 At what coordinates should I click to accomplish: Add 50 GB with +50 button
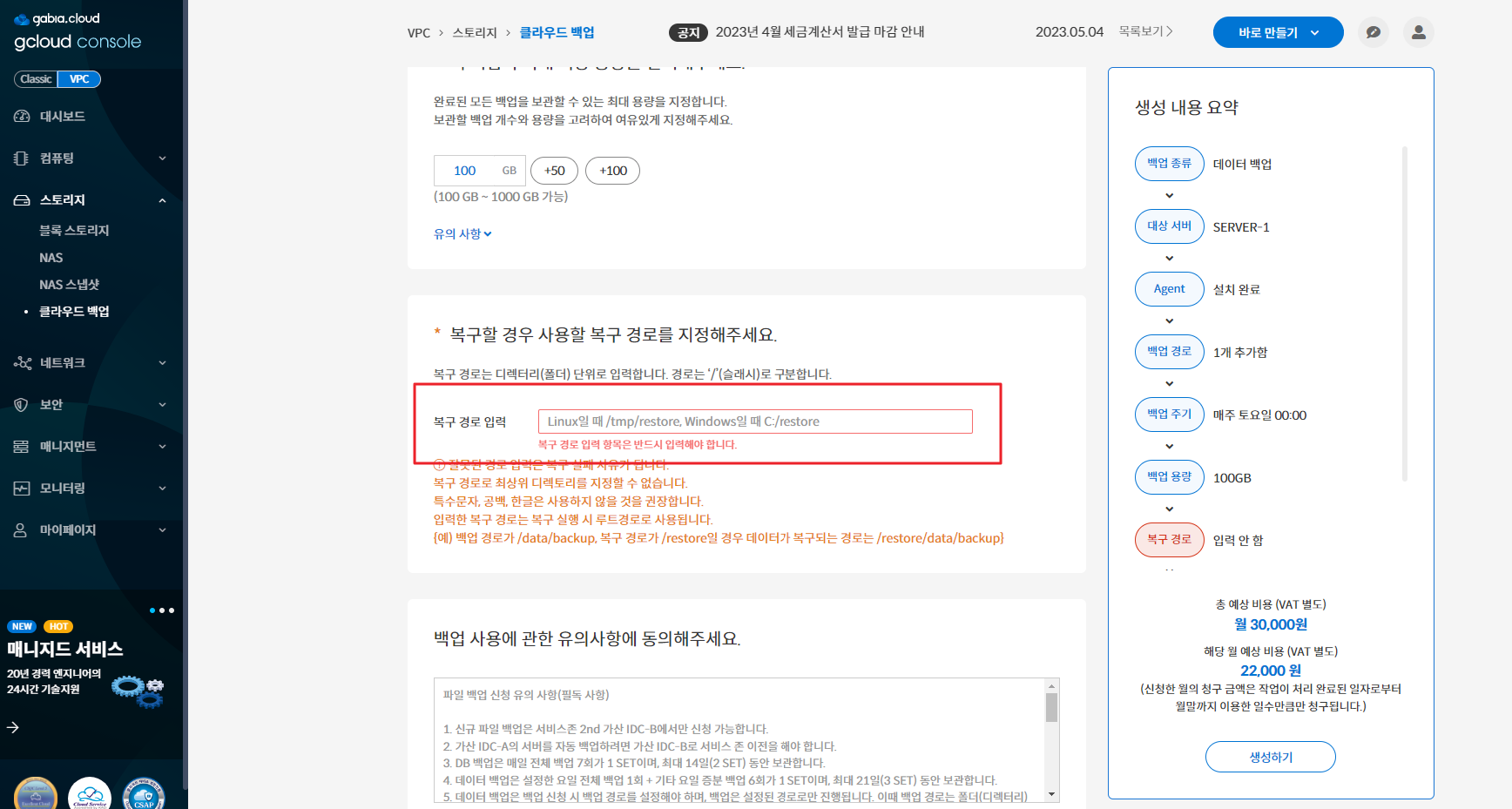pos(555,171)
